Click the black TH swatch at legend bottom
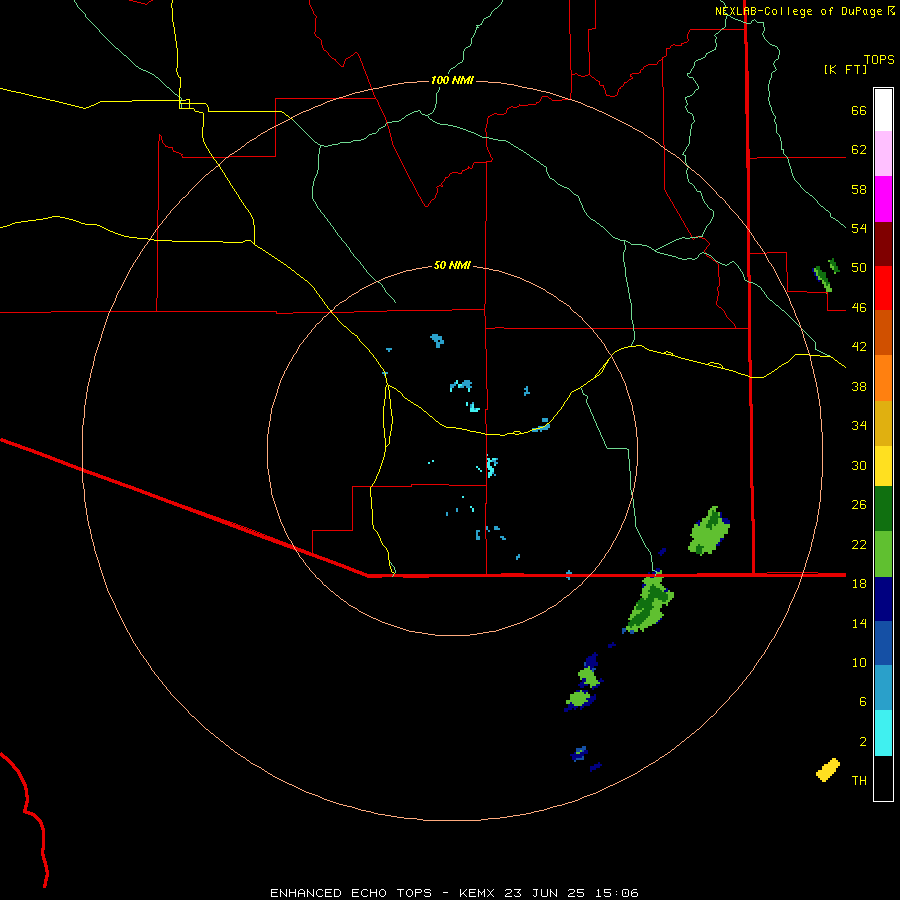The height and width of the screenshot is (900, 900). [x=883, y=778]
